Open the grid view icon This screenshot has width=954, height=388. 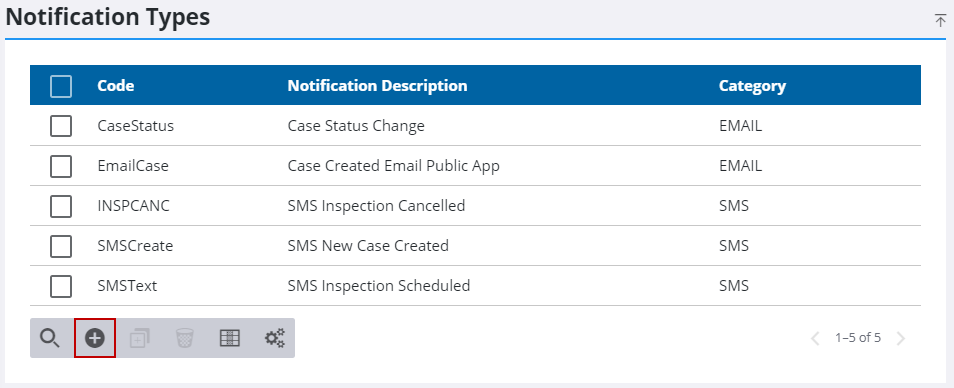[x=229, y=338]
